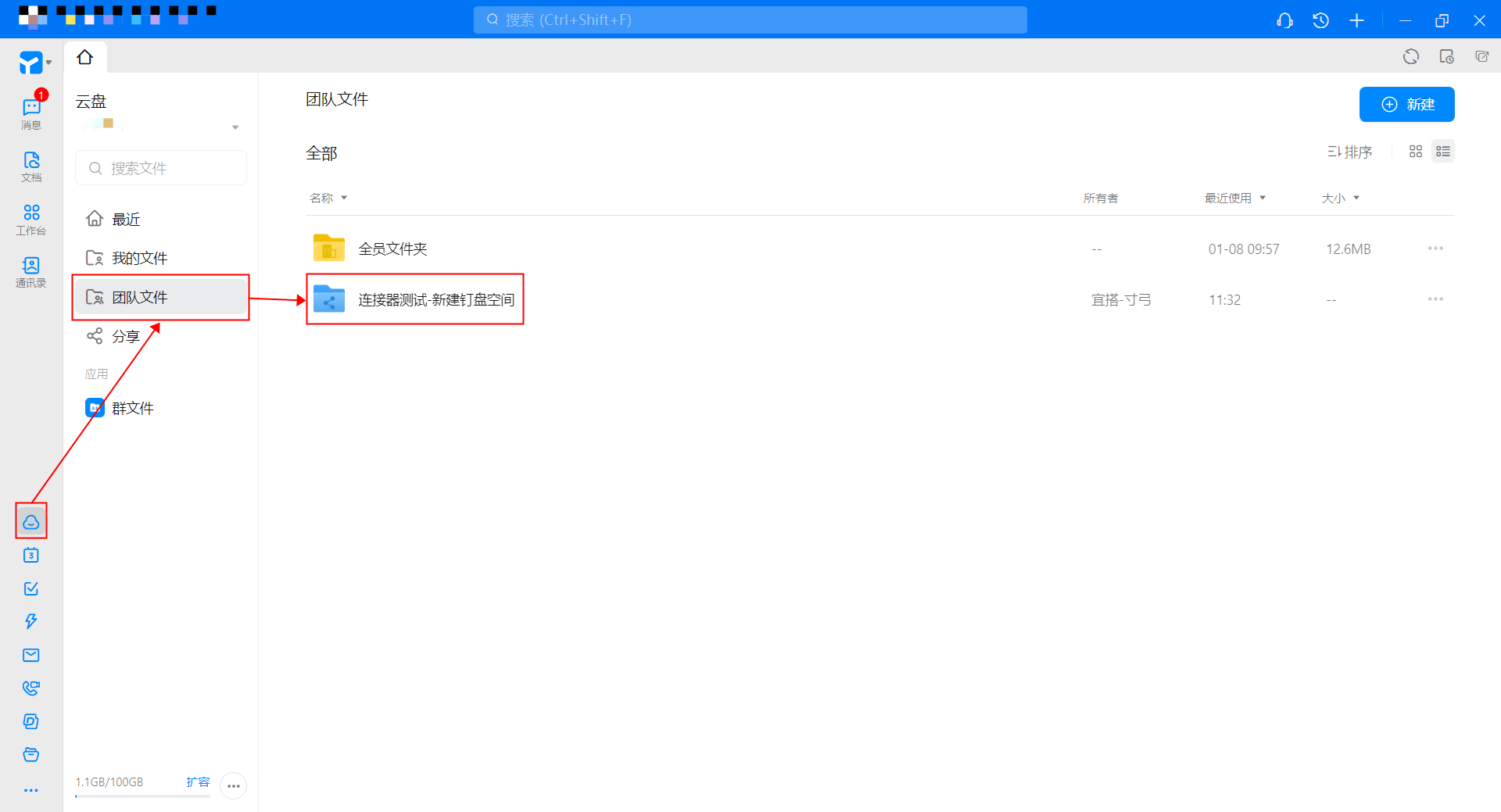Screen dimensions: 1501x812
Task: Switch to list view
Action: (x=1443, y=152)
